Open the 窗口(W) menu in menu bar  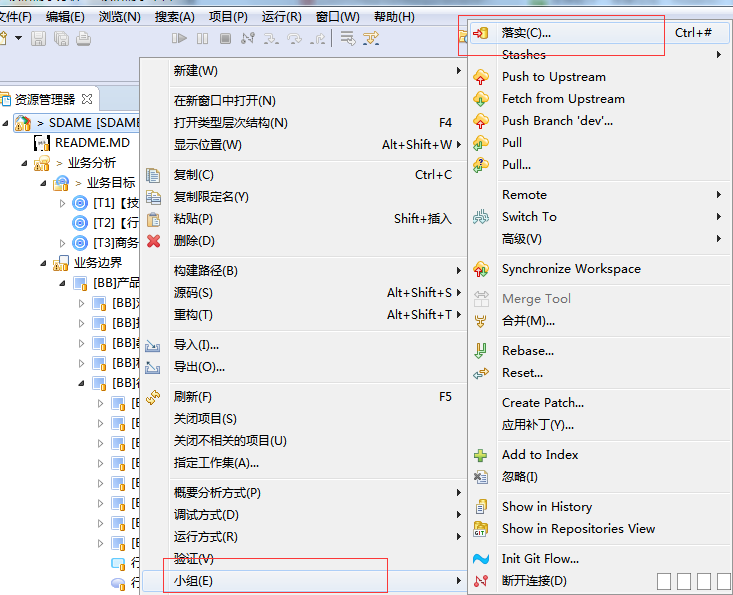(x=337, y=17)
